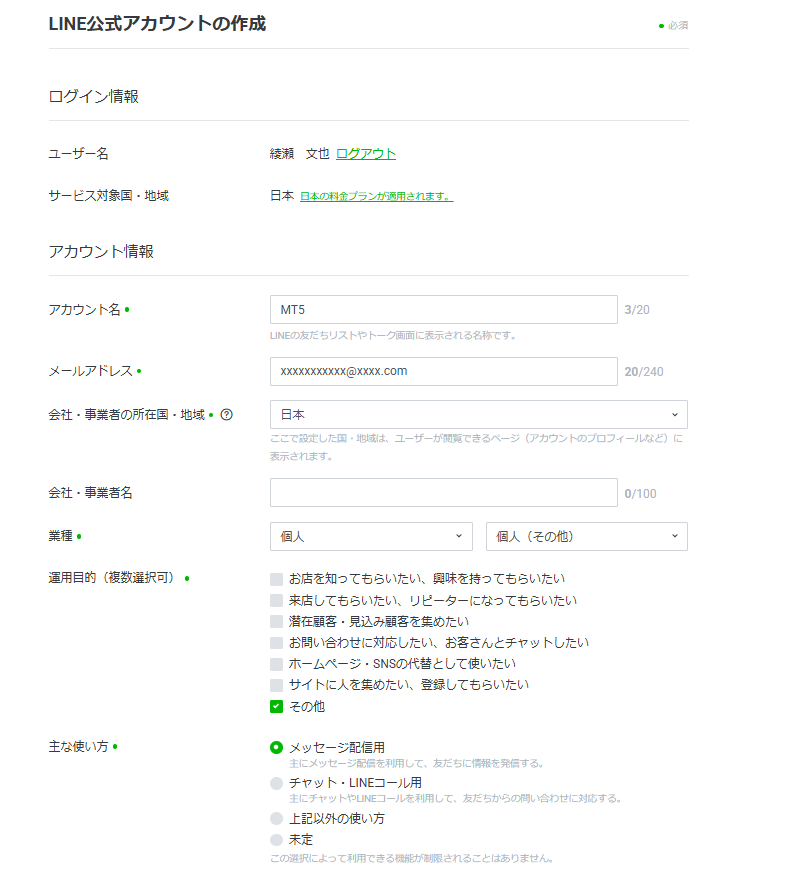Open the 業種 sub-category dropdown 個人（その他）

(x=586, y=536)
